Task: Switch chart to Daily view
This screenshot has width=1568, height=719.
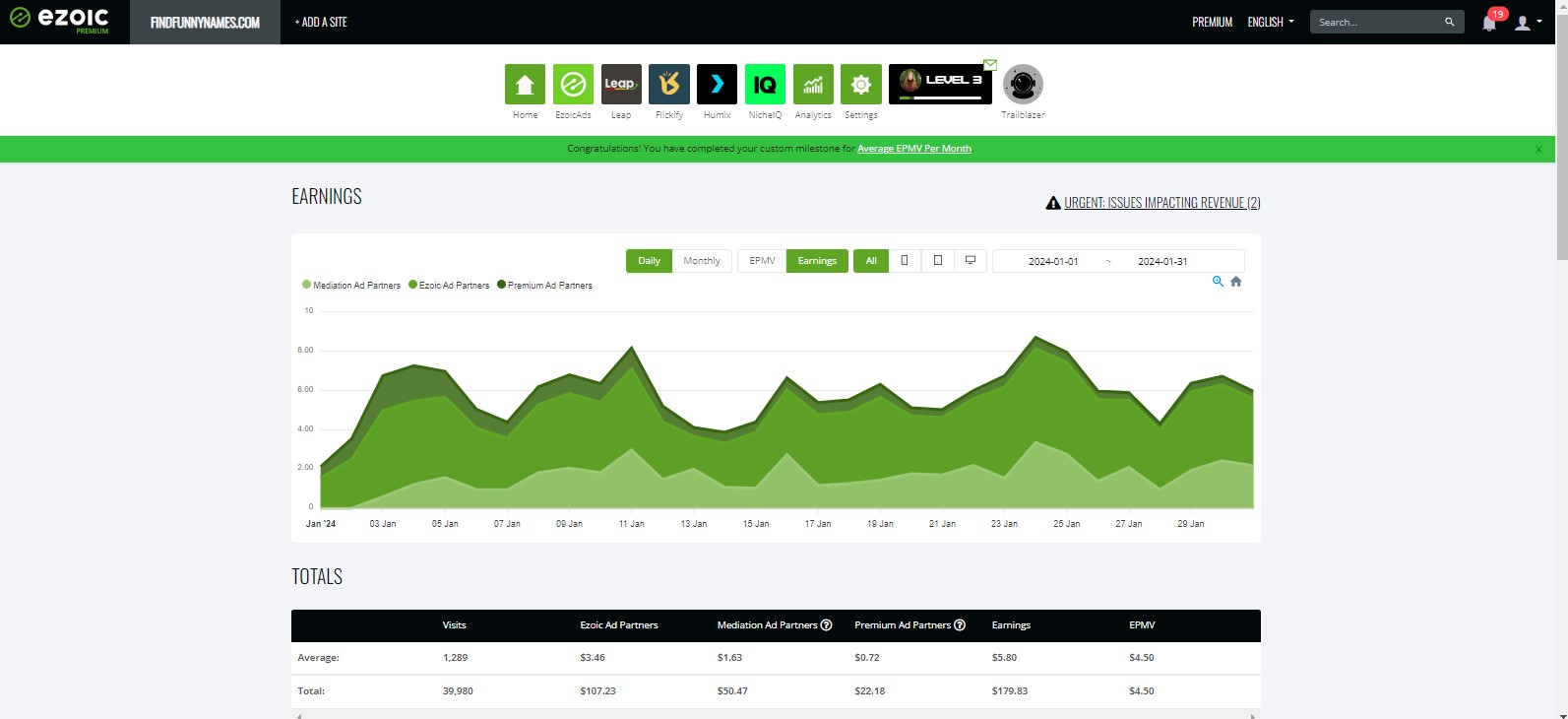Action: 649,261
